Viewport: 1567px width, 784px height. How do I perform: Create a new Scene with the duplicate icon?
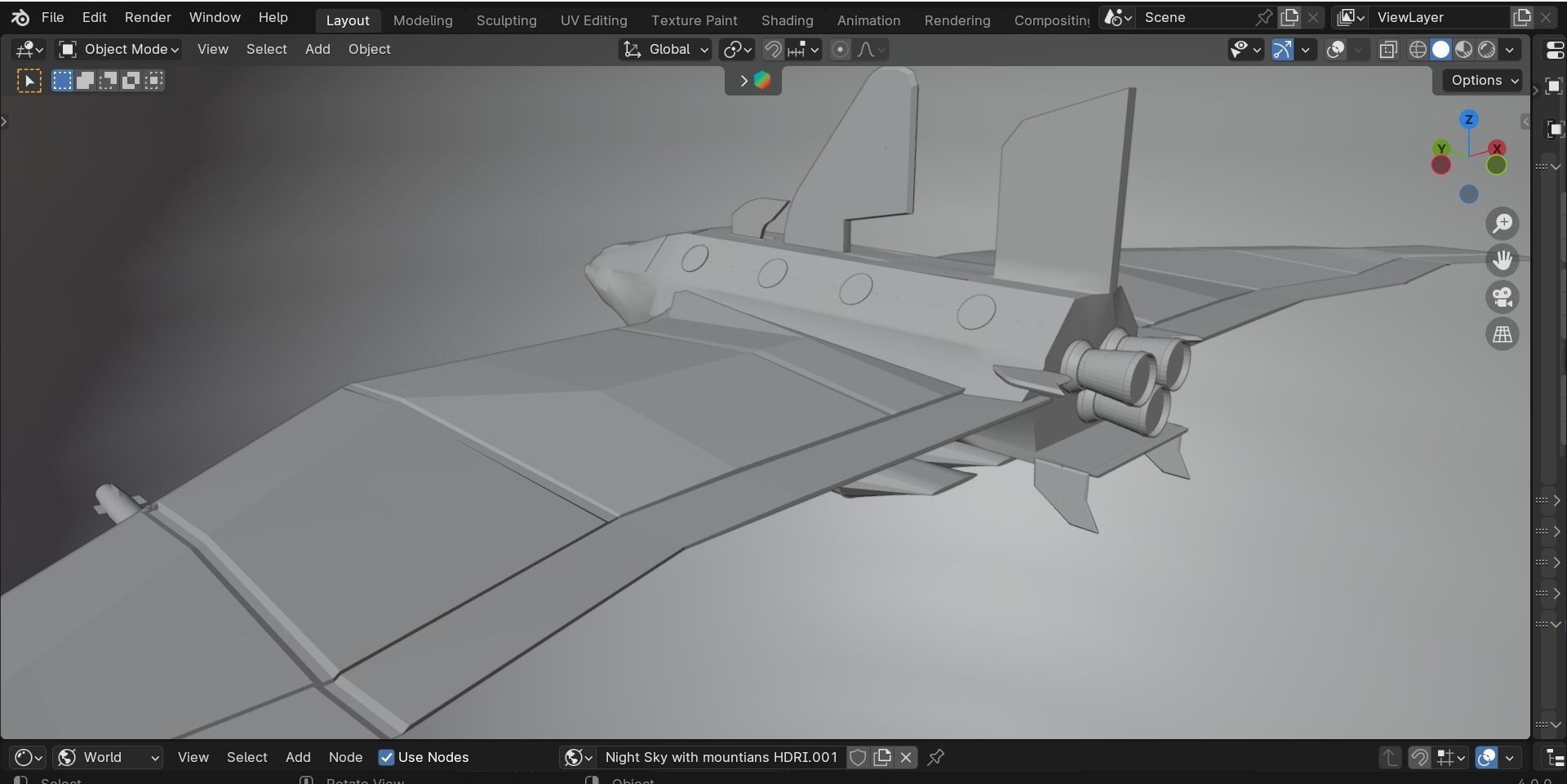point(1290,17)
